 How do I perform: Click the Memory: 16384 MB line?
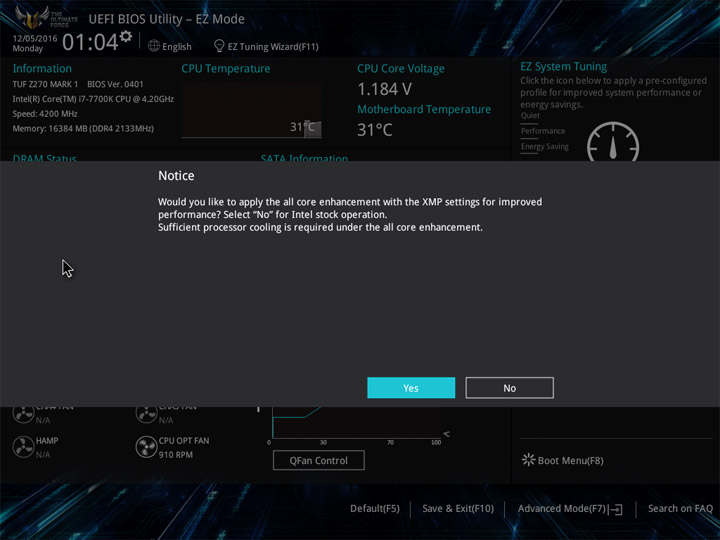[x=83, y=128]
